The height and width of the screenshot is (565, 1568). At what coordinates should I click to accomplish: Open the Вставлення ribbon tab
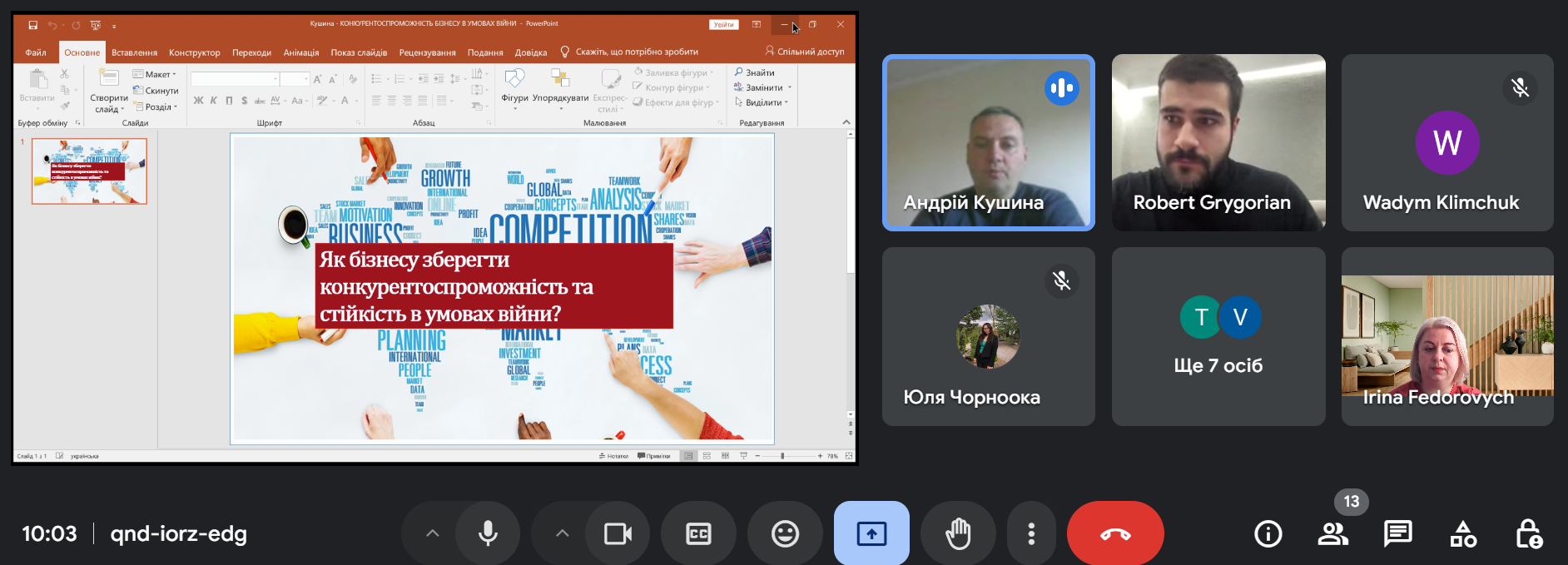pyautogui.click(x=134, y=52)
